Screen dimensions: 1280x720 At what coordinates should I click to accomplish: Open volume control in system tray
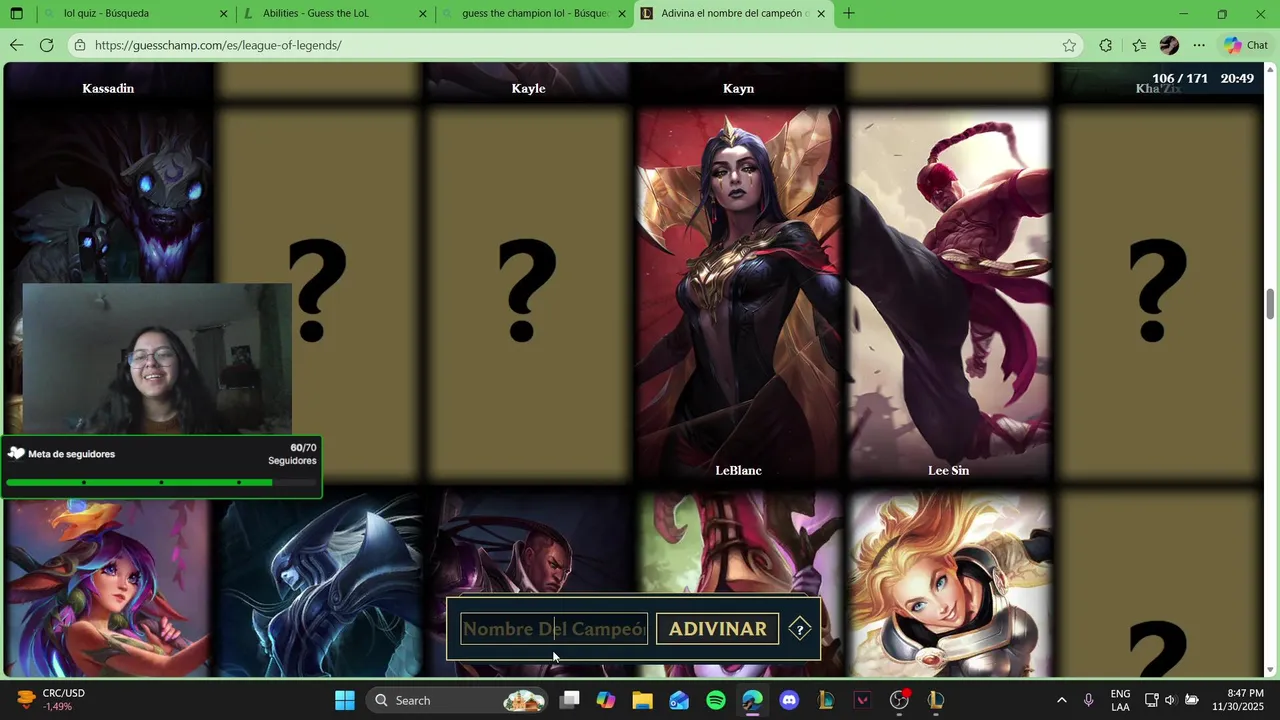coord(1170,700)
